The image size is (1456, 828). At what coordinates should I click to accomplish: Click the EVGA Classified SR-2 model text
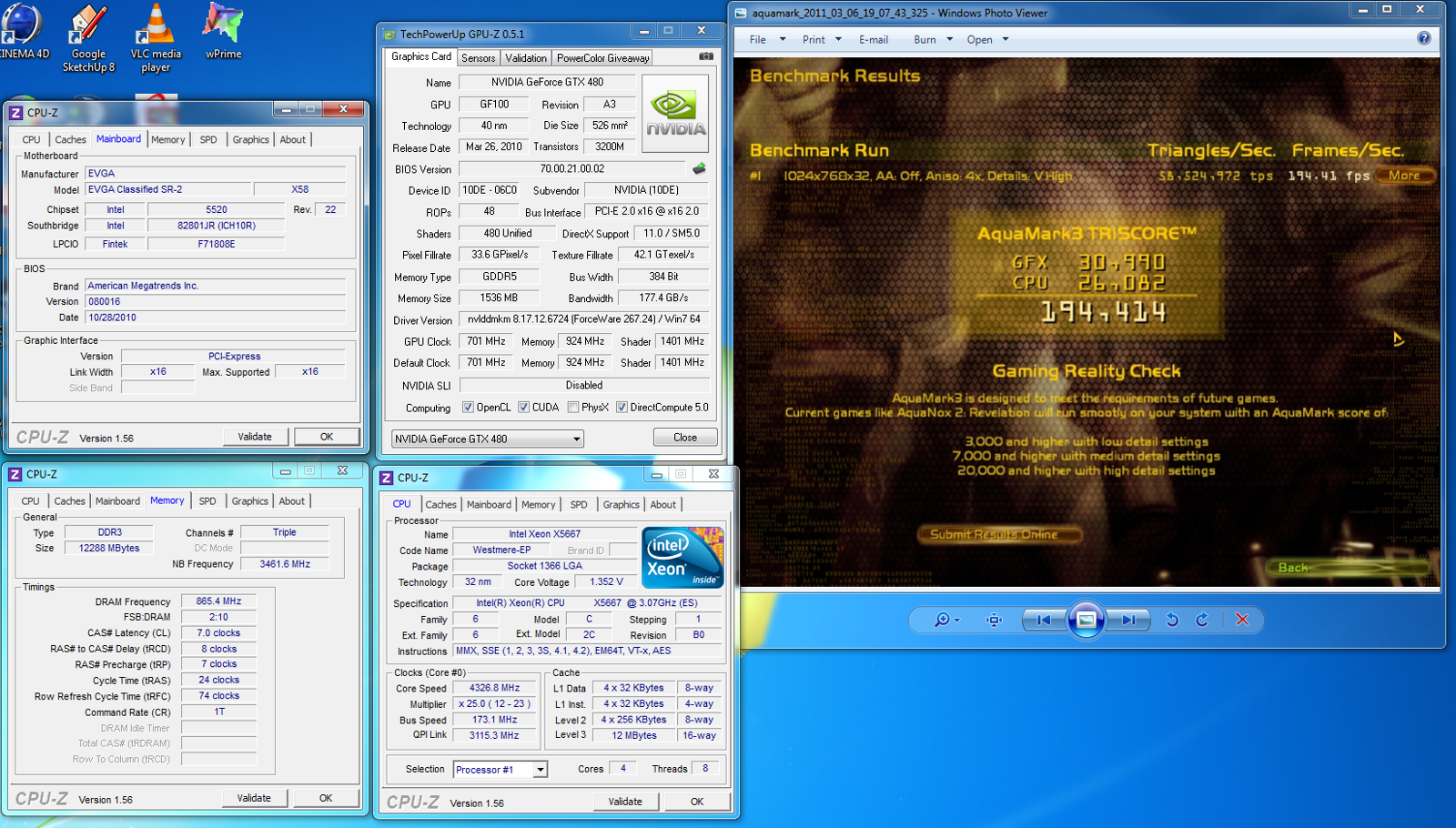pyautogui.click(x=135, y=189)
